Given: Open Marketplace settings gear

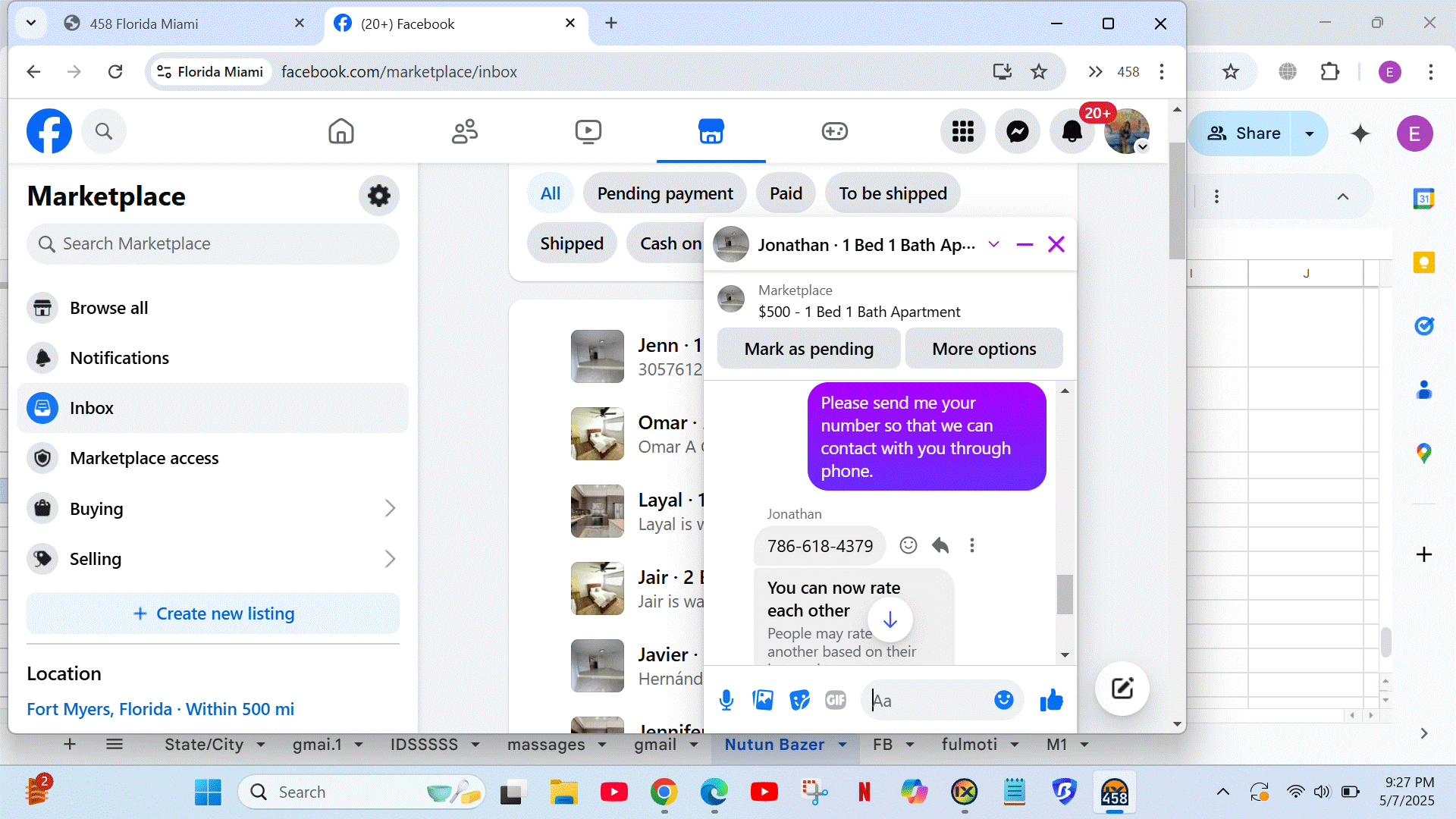Looking at the screenshot, I should (378, 196).
